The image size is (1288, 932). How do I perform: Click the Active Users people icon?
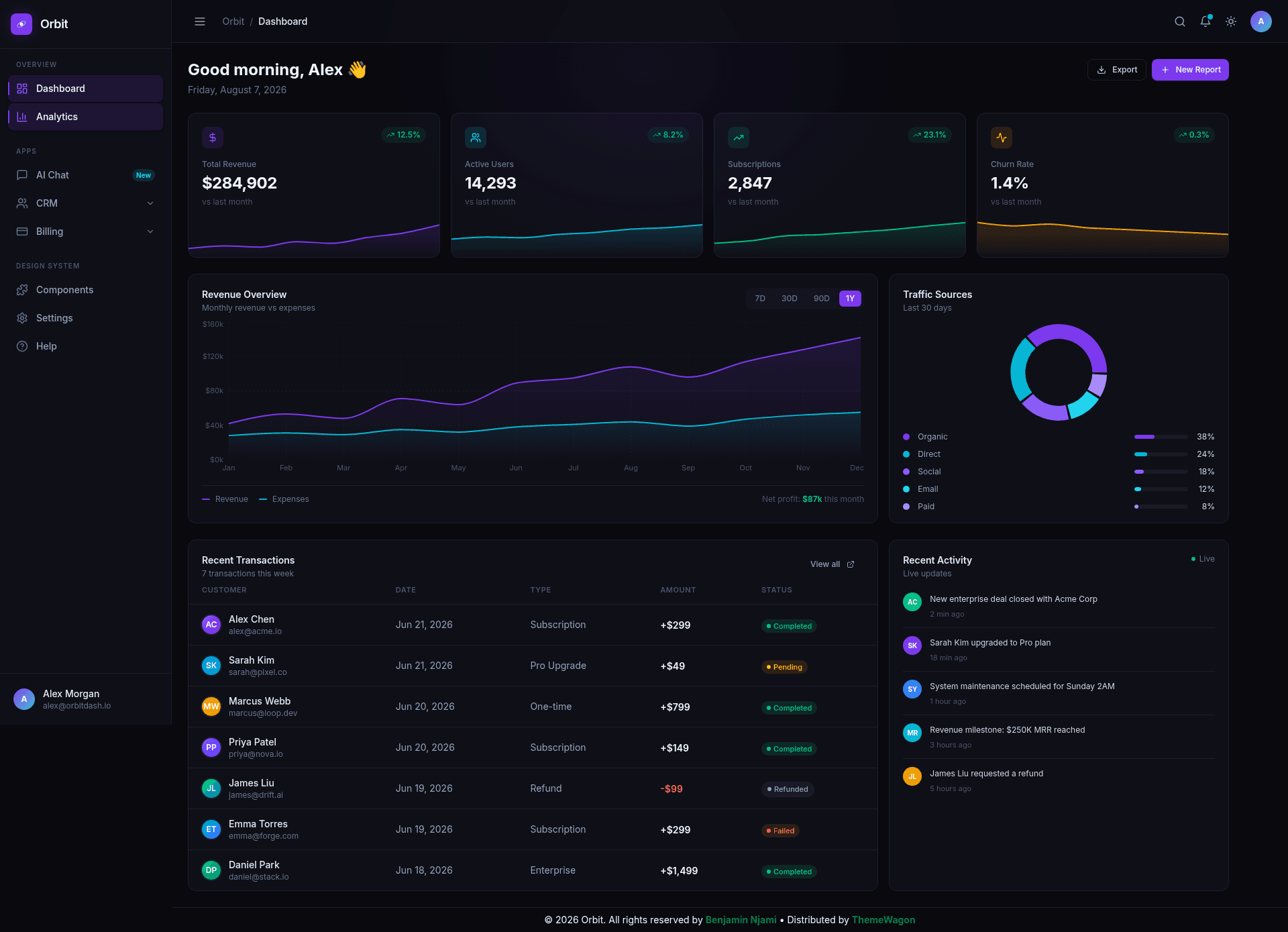[476, 138]
